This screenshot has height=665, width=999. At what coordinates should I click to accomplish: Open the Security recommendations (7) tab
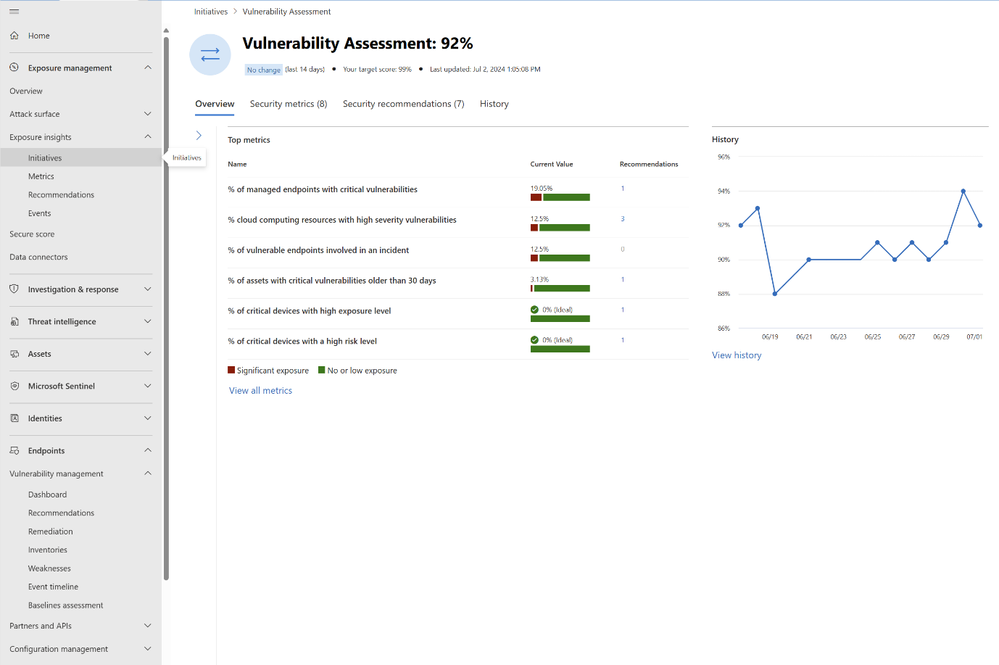403,104
